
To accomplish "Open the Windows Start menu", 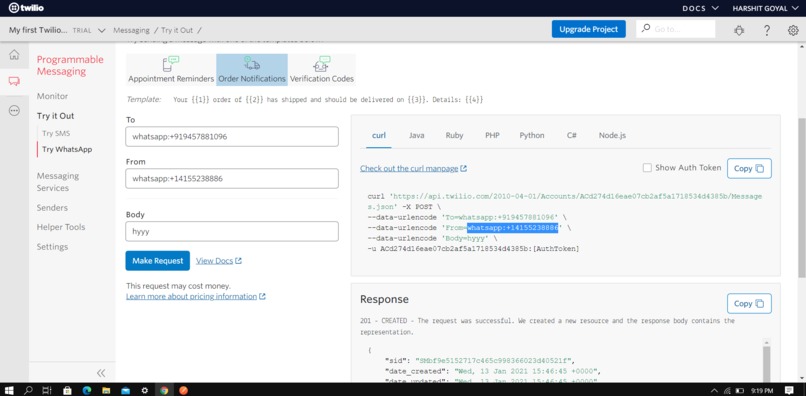I will (9, 390).
